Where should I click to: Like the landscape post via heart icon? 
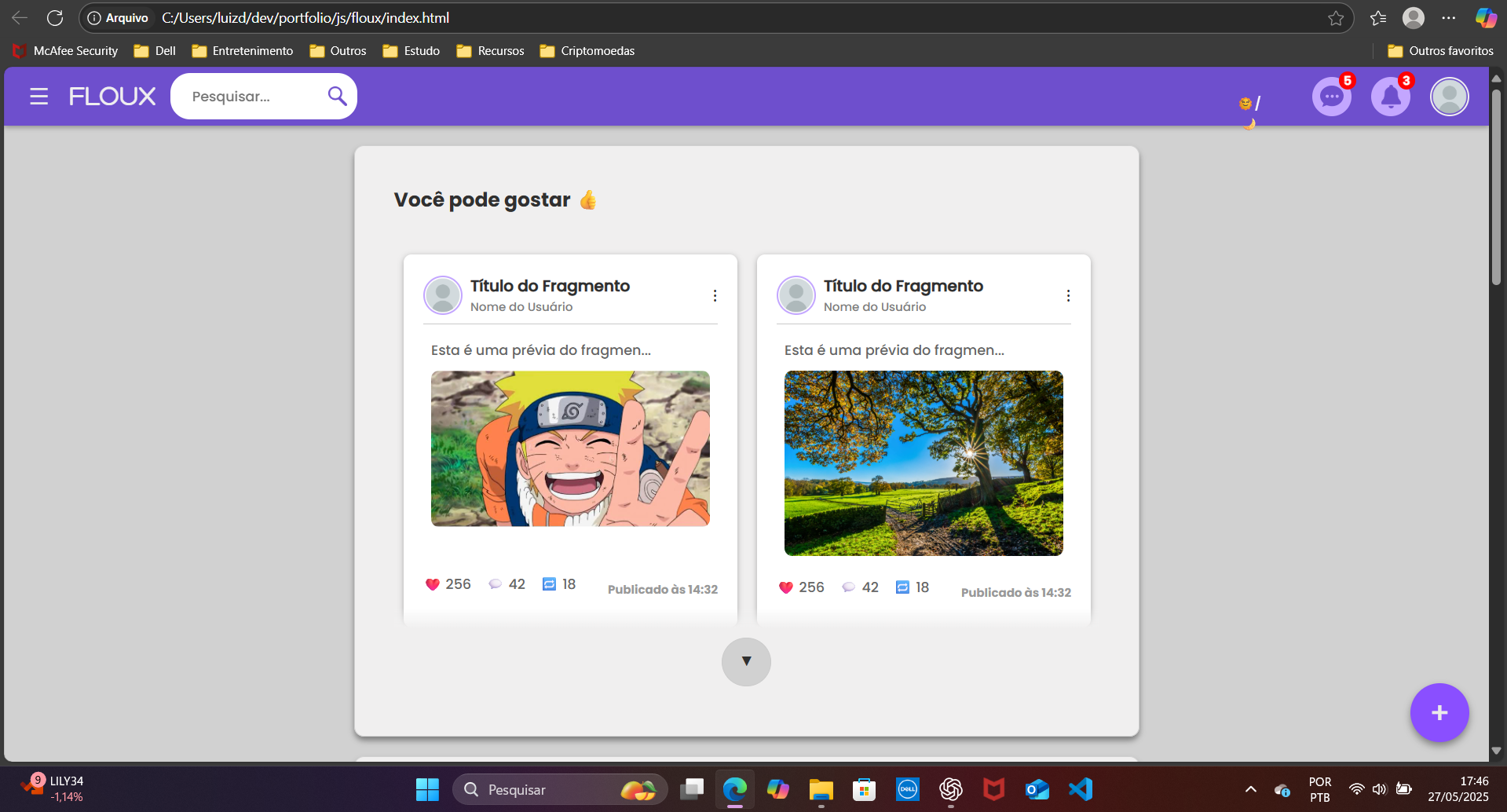point(785,587)
